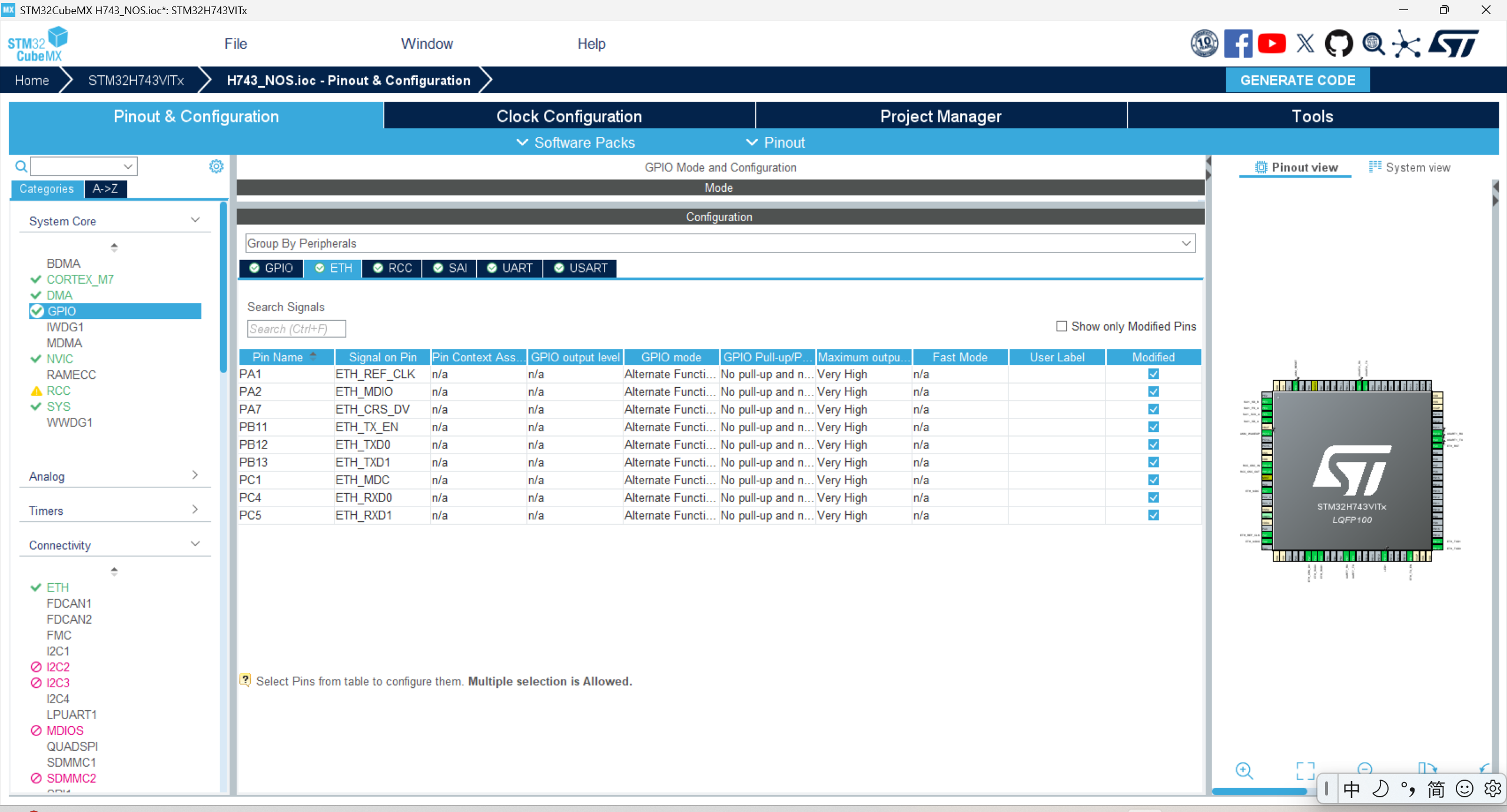Fit the chip to the pinout view

1305,770
